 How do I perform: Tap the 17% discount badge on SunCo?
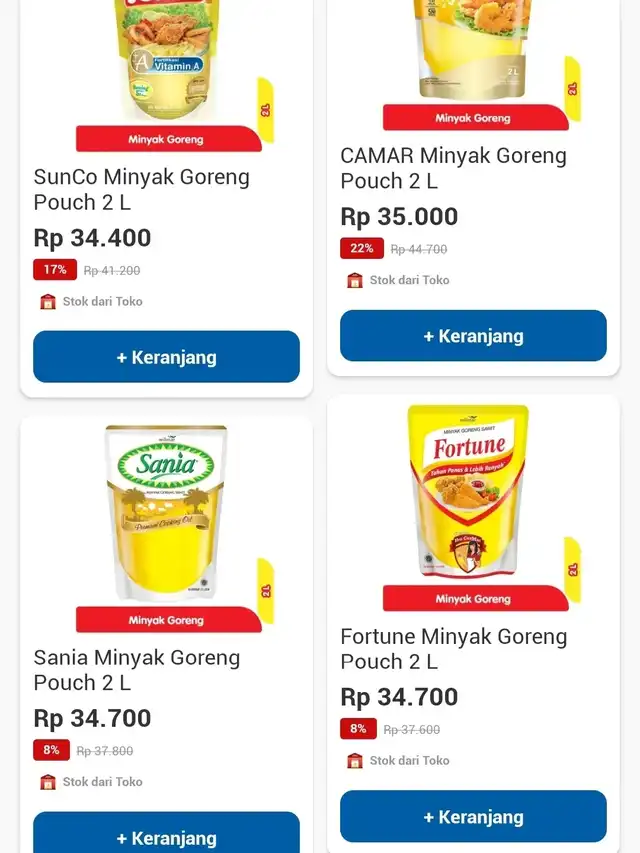tap(55, 270)
